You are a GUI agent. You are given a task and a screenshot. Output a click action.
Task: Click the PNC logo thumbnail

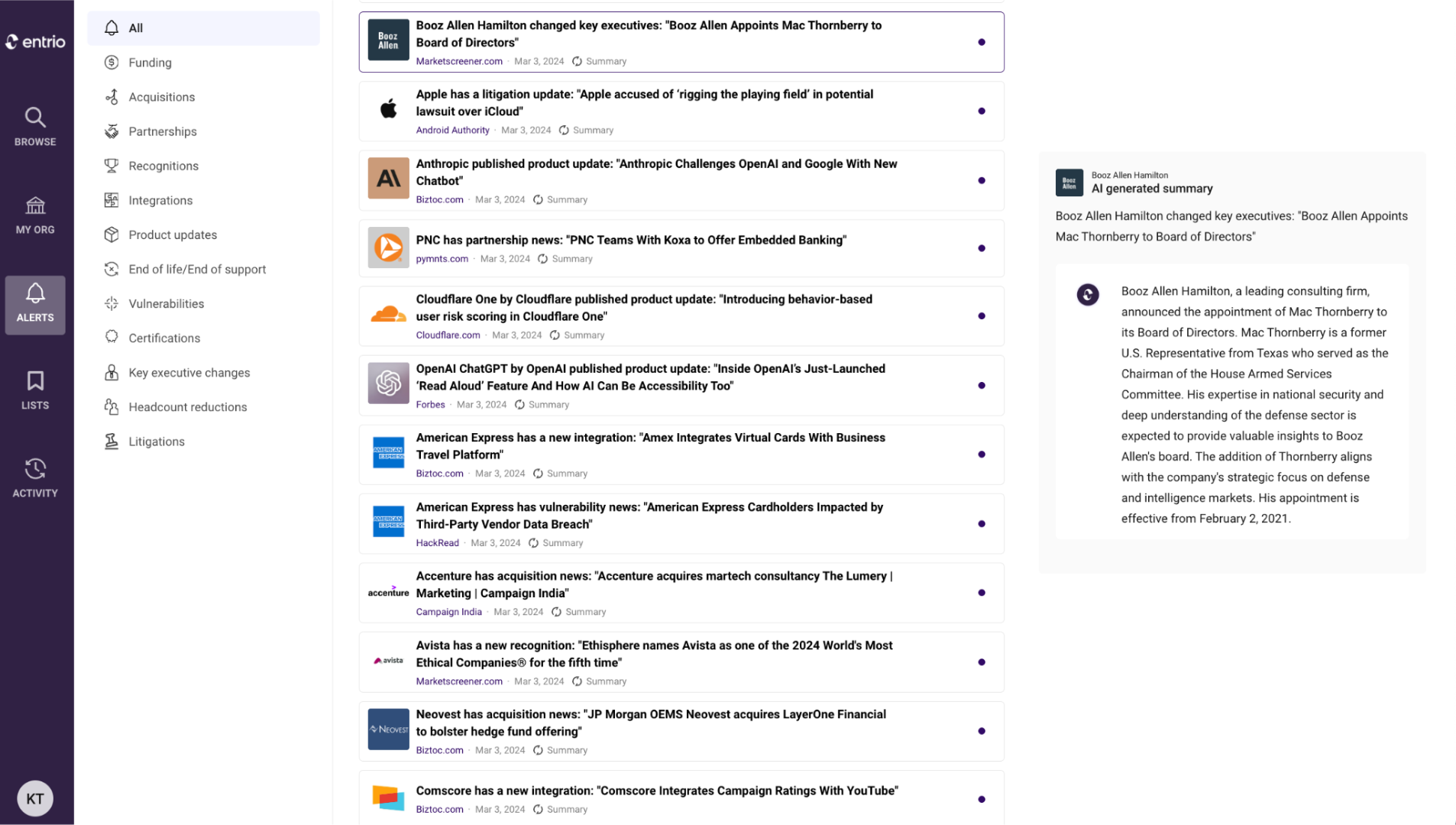coord(388,247)
